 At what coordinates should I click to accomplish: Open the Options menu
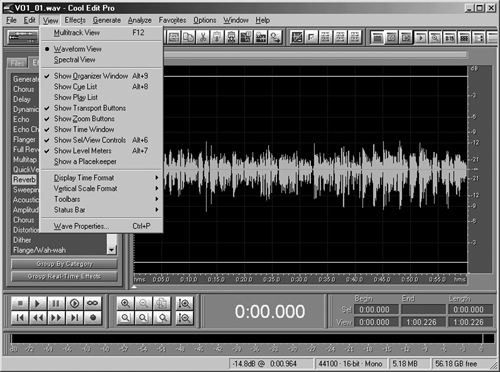click(205, 20)
